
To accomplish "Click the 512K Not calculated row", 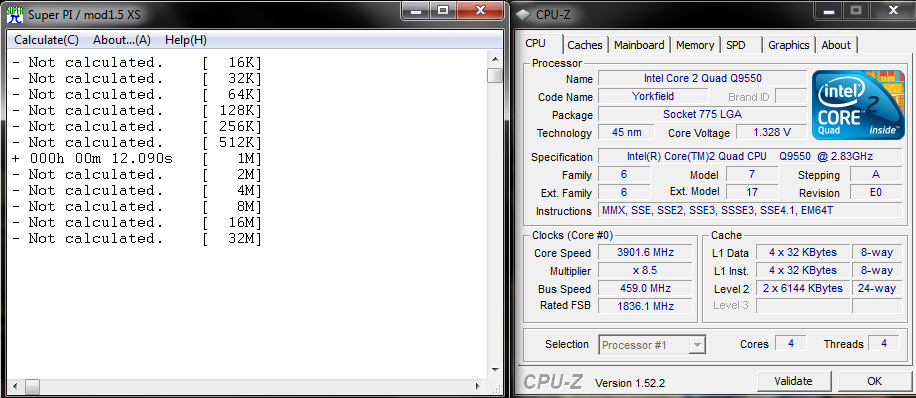I will (x=137, y=143).
